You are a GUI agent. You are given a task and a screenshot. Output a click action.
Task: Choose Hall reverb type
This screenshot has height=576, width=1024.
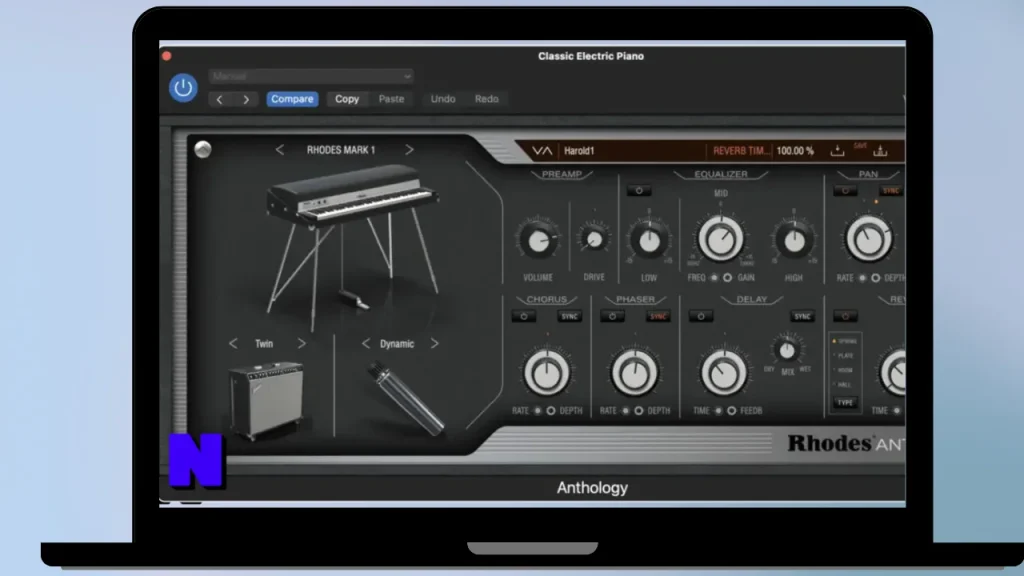point(844,385)
